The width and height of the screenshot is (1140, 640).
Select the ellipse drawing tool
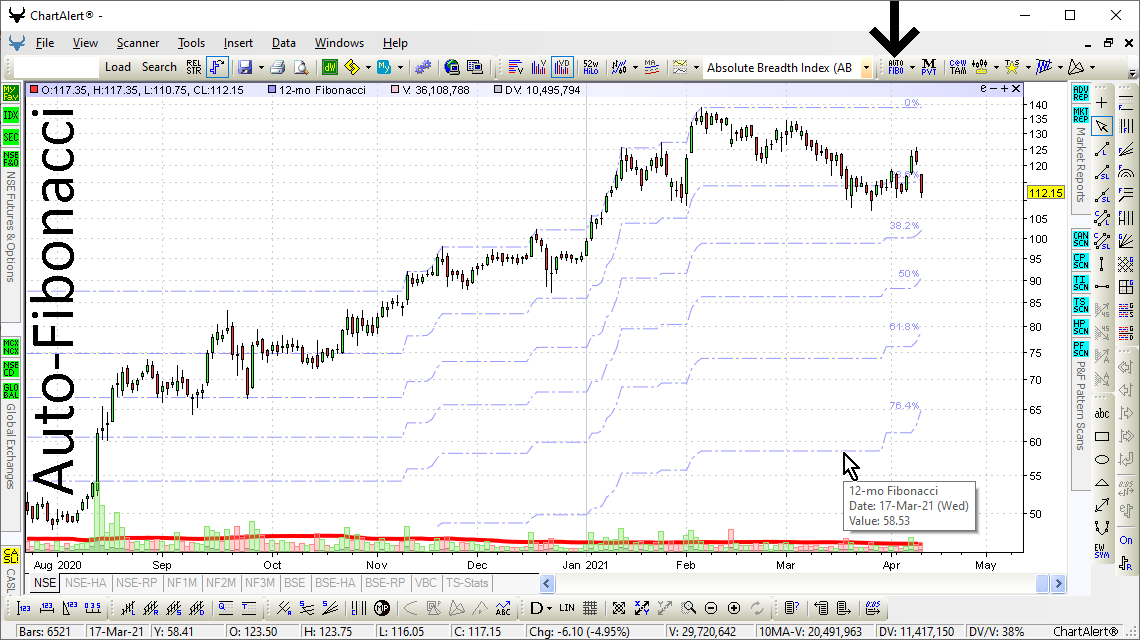(x=1102, y=459)
